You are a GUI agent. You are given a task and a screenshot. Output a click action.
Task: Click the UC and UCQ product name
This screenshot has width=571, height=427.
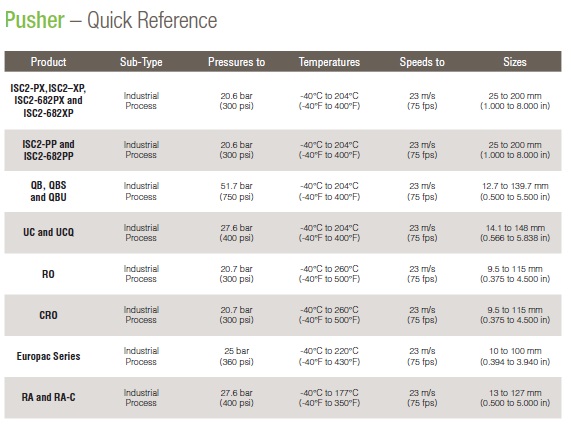pyautogui.click(x=48, y=232)
